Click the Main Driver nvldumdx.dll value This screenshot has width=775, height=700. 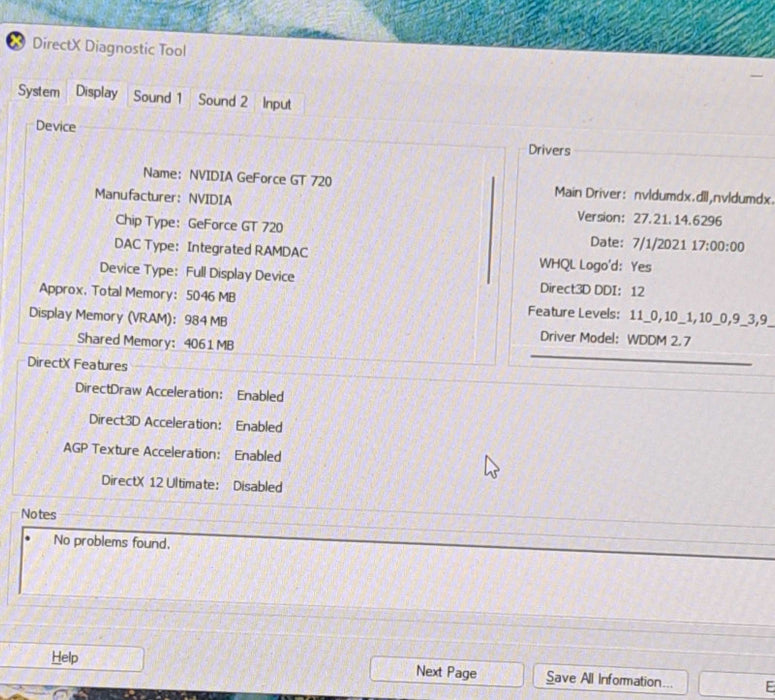click(703, 197)
